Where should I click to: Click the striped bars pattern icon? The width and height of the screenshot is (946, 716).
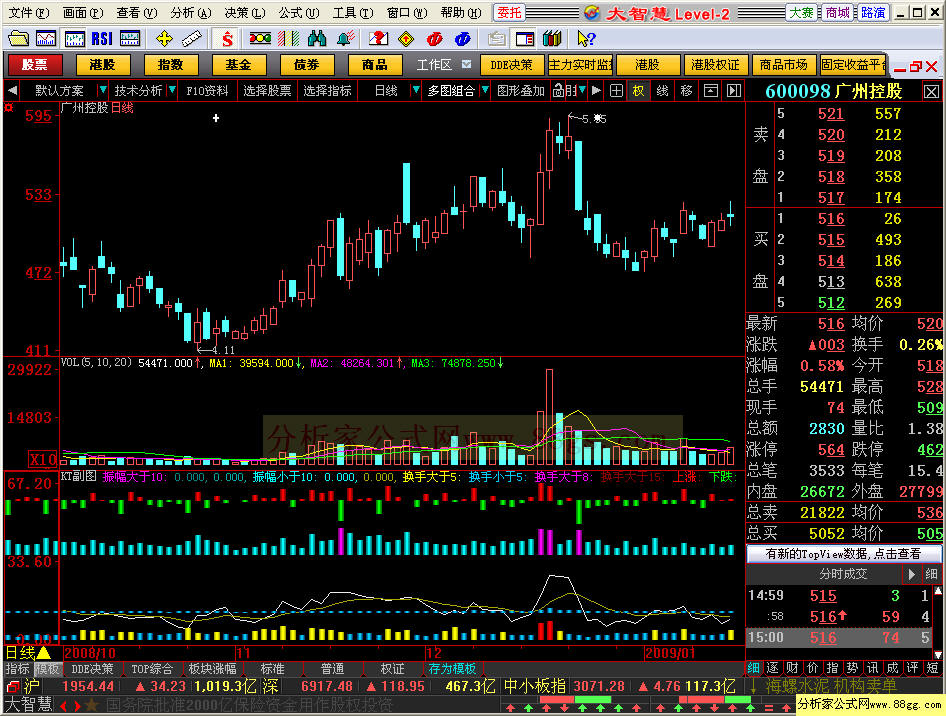288,39
